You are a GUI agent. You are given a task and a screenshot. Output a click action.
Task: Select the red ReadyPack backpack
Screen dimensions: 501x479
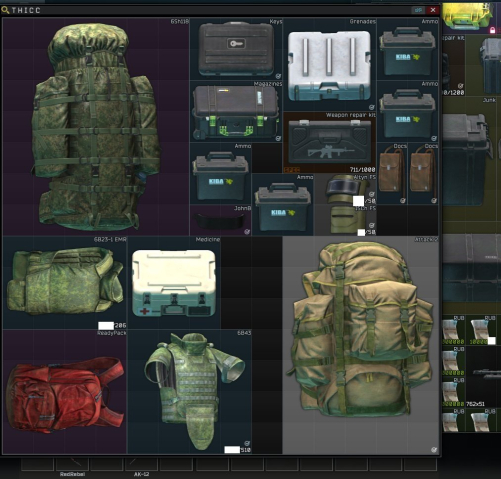coord(65,392)
